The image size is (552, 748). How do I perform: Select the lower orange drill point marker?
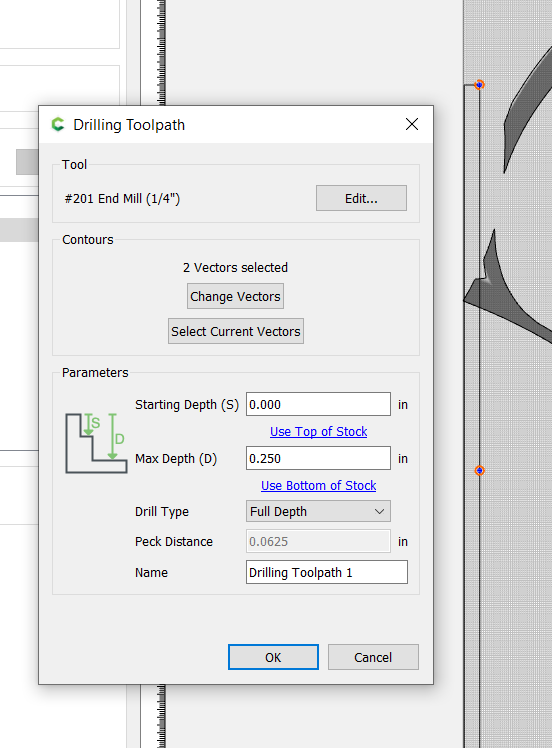[x=479, y=471]
